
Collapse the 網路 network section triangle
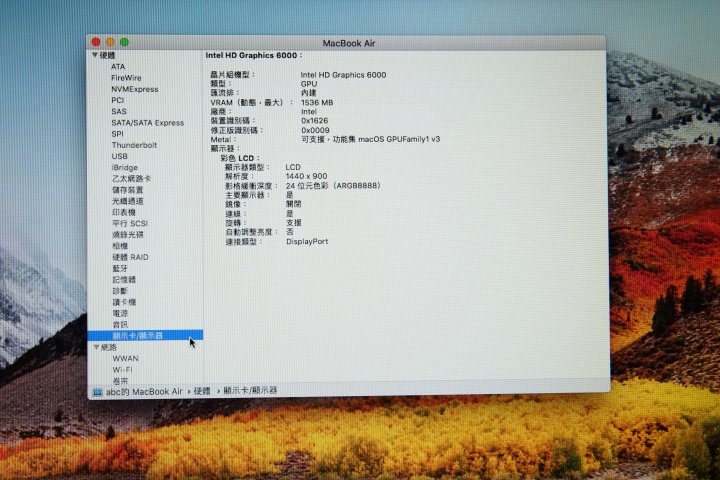[x=96, y=347]
